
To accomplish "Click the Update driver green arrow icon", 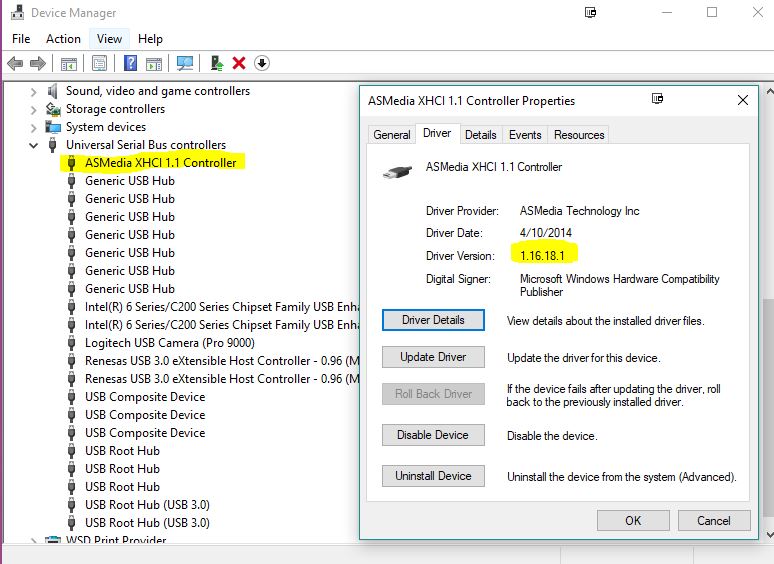I will point(217,63).
